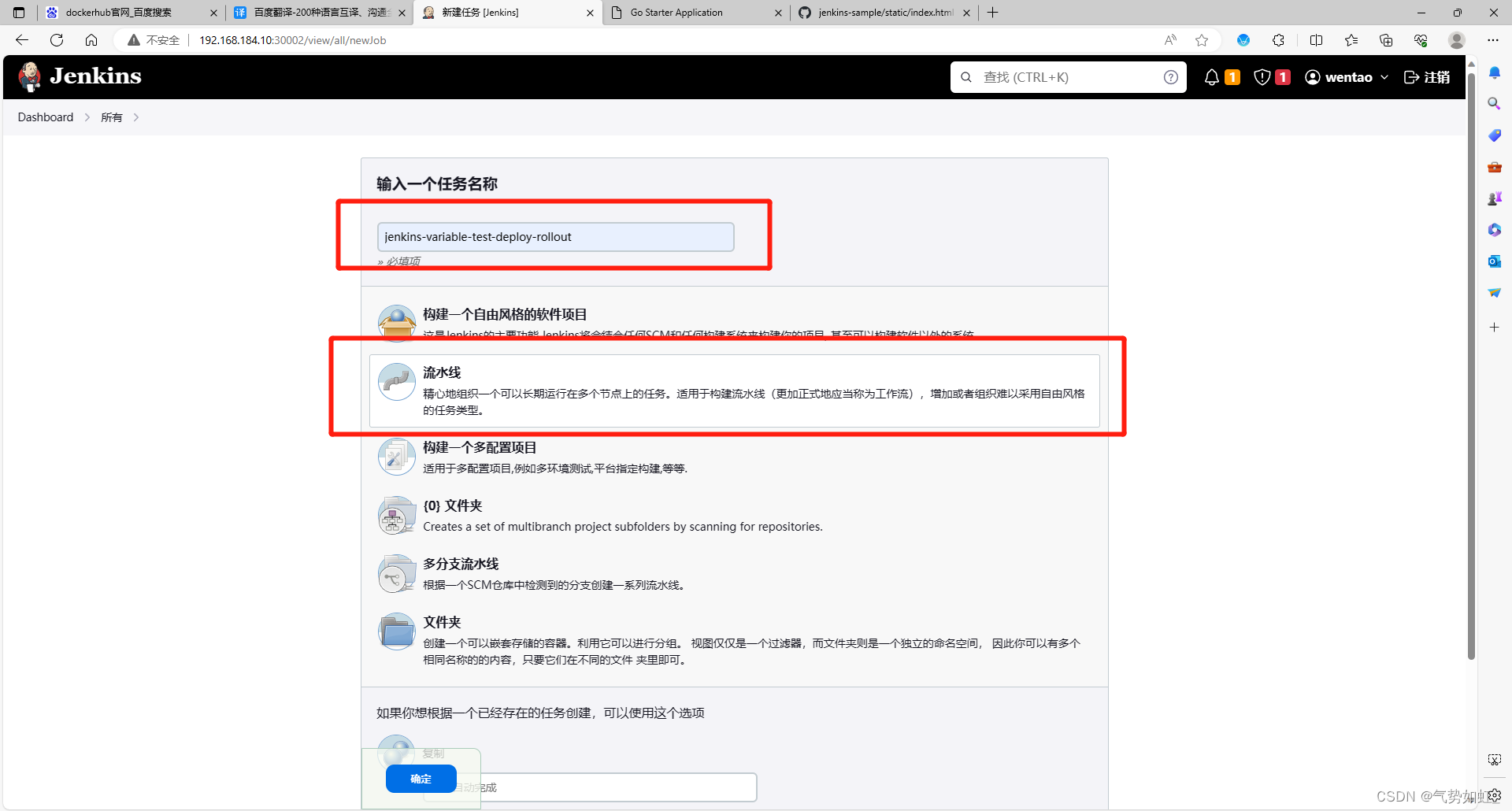Select 构建一个多配置项目 title
The width and height of the screenshot is (1512, 811).
(480, 447)
